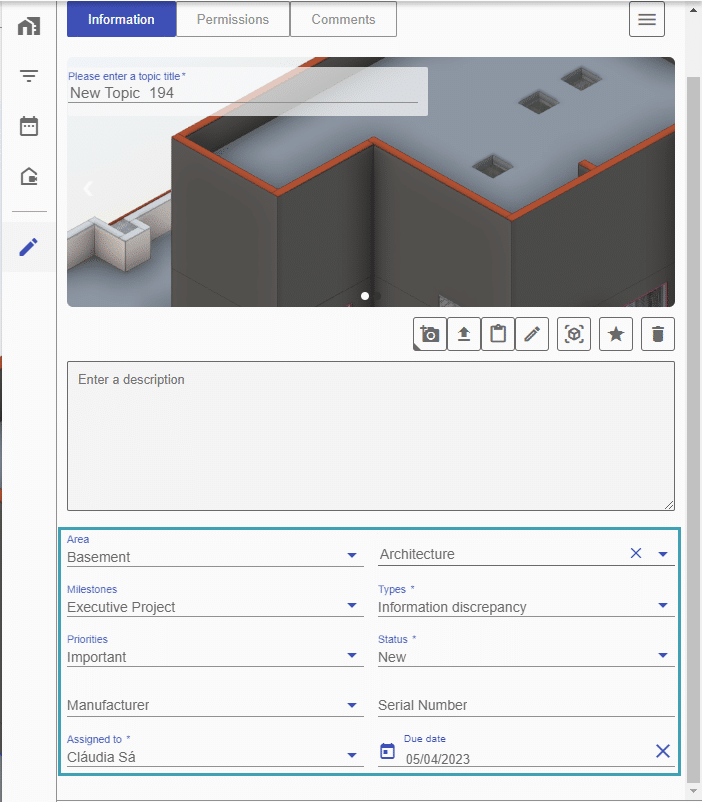This screenshot has width=702, height=802.
Task: Go to previous image with left chevron
Action: tap(88, 188)
